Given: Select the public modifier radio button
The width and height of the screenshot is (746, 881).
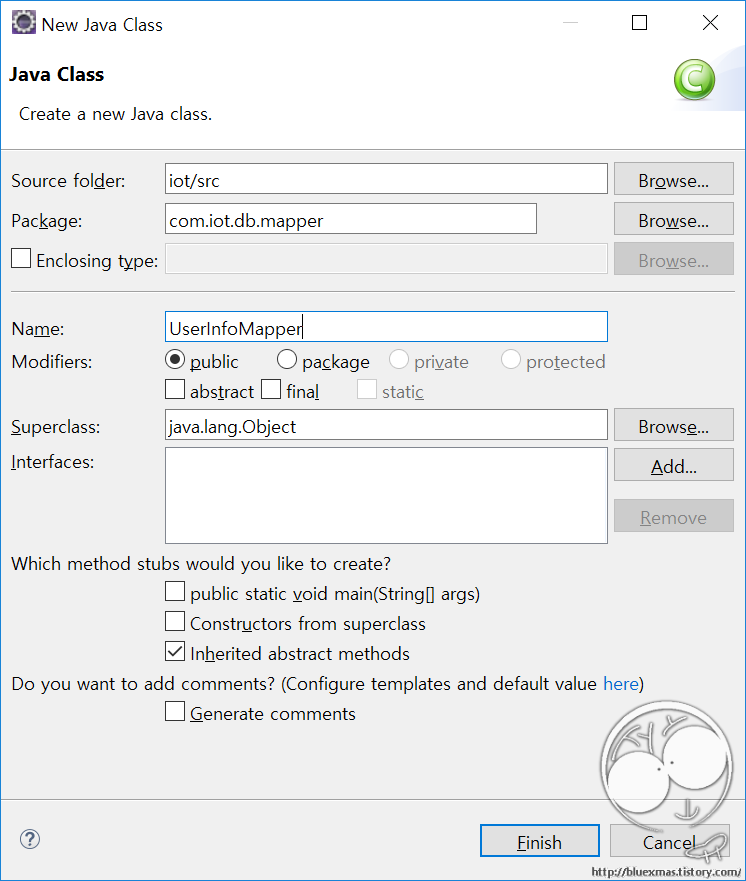Looking at the screenshot, I should [175, 359].
